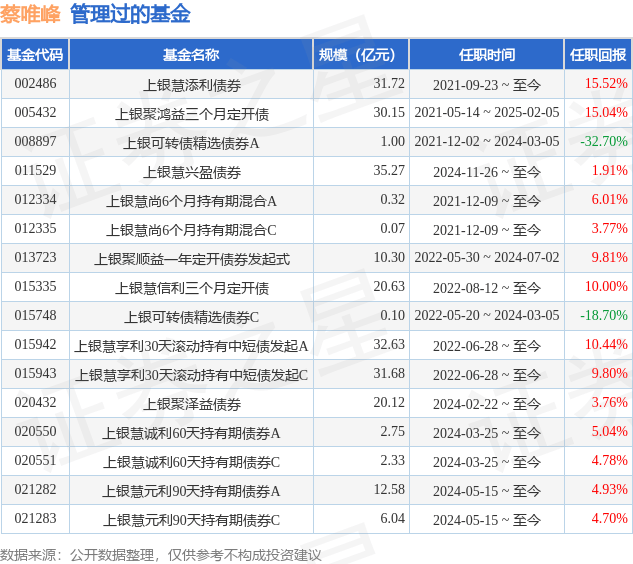This screenshot has width=633, height=564.
Task: Select fund code 013723
Action: click(x=35, y=258)
